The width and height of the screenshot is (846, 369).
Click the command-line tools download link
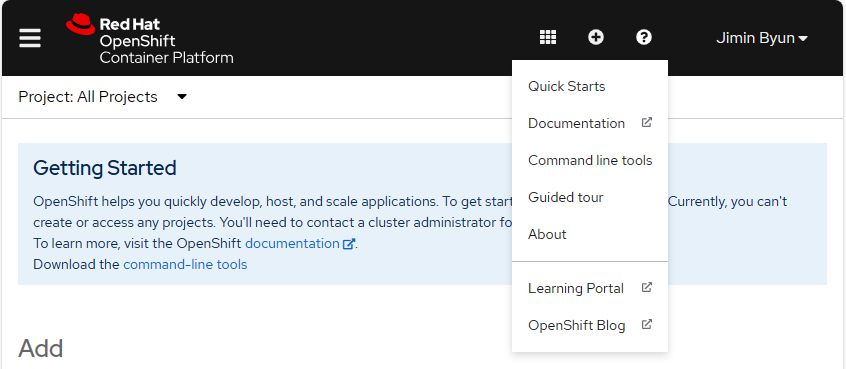pyautogui.click(x=185, y=264)
